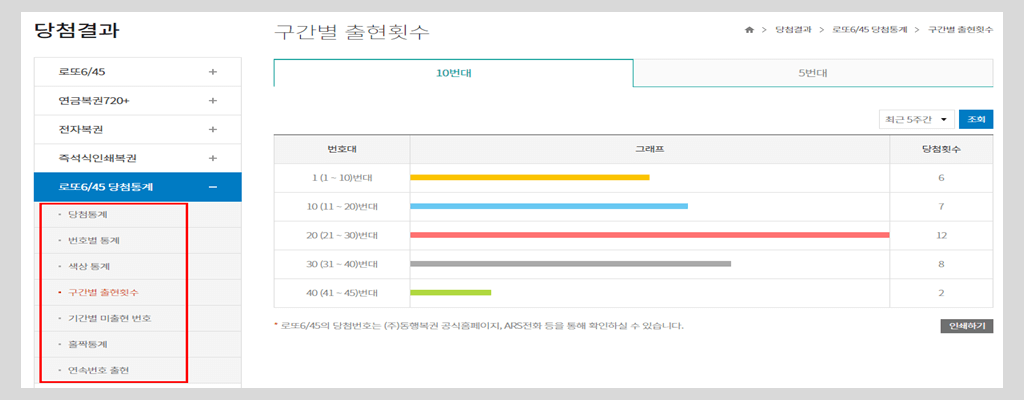Click the row label 10 (11 ~ 20)번대
The height and width of the screenshot is (400, 1024).
point(342,207)
